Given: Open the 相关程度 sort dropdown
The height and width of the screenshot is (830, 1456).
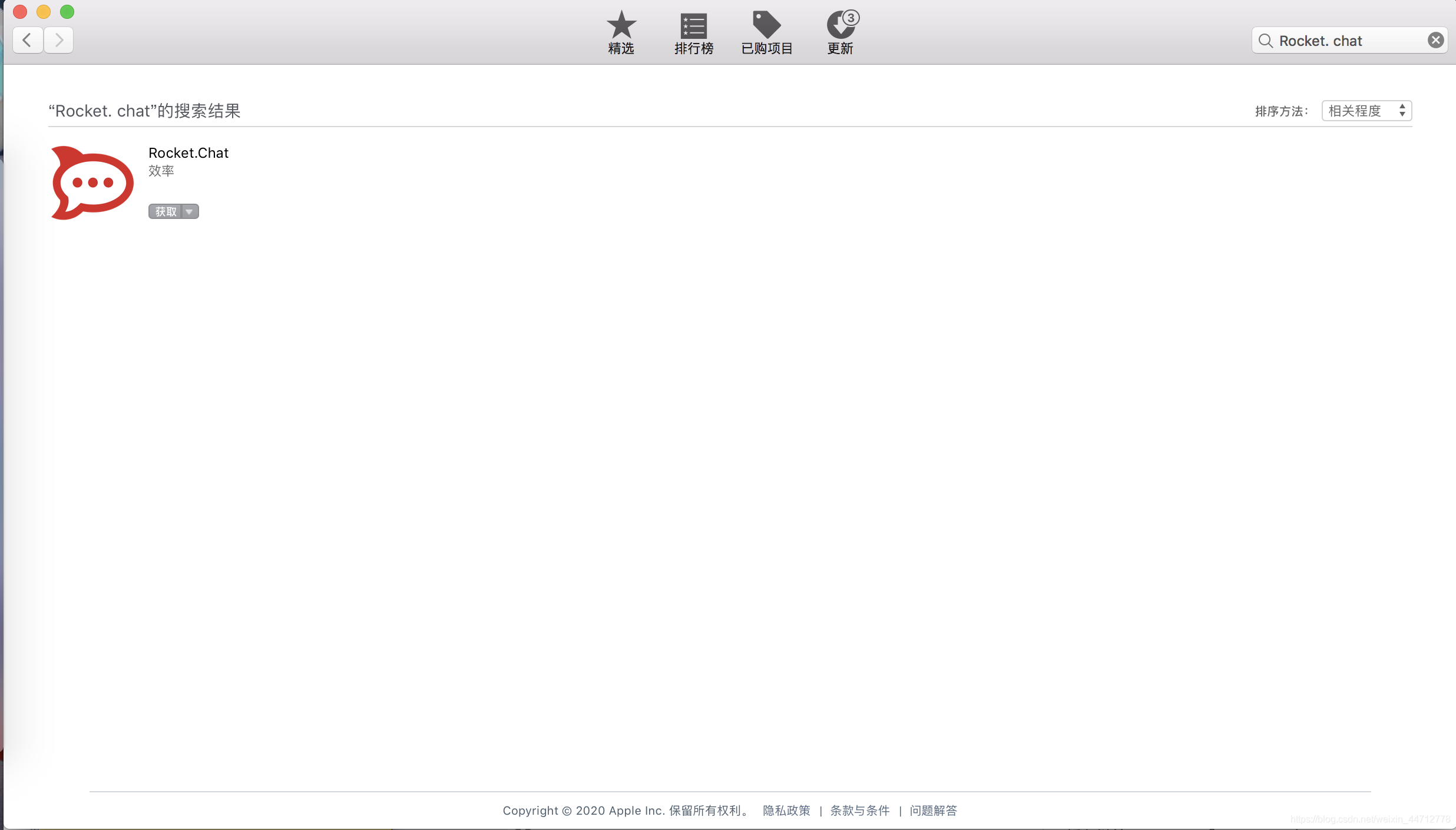Looking at the screenshot, I should [1355, 111].
